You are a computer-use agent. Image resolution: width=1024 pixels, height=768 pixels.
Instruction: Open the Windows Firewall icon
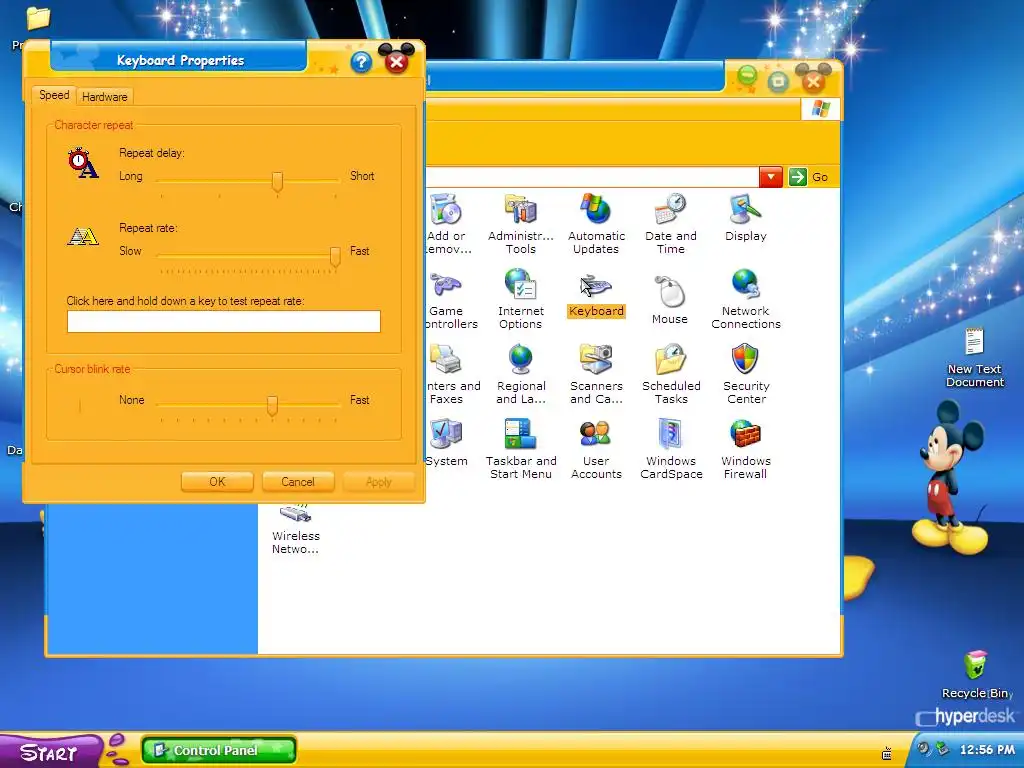coord(746,449)
